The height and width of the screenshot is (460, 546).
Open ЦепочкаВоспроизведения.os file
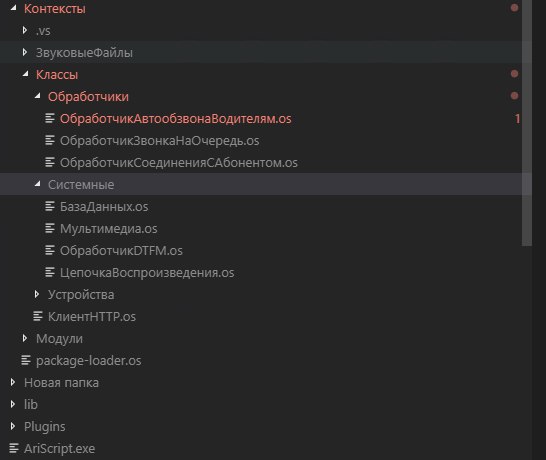tap(147, 273)
